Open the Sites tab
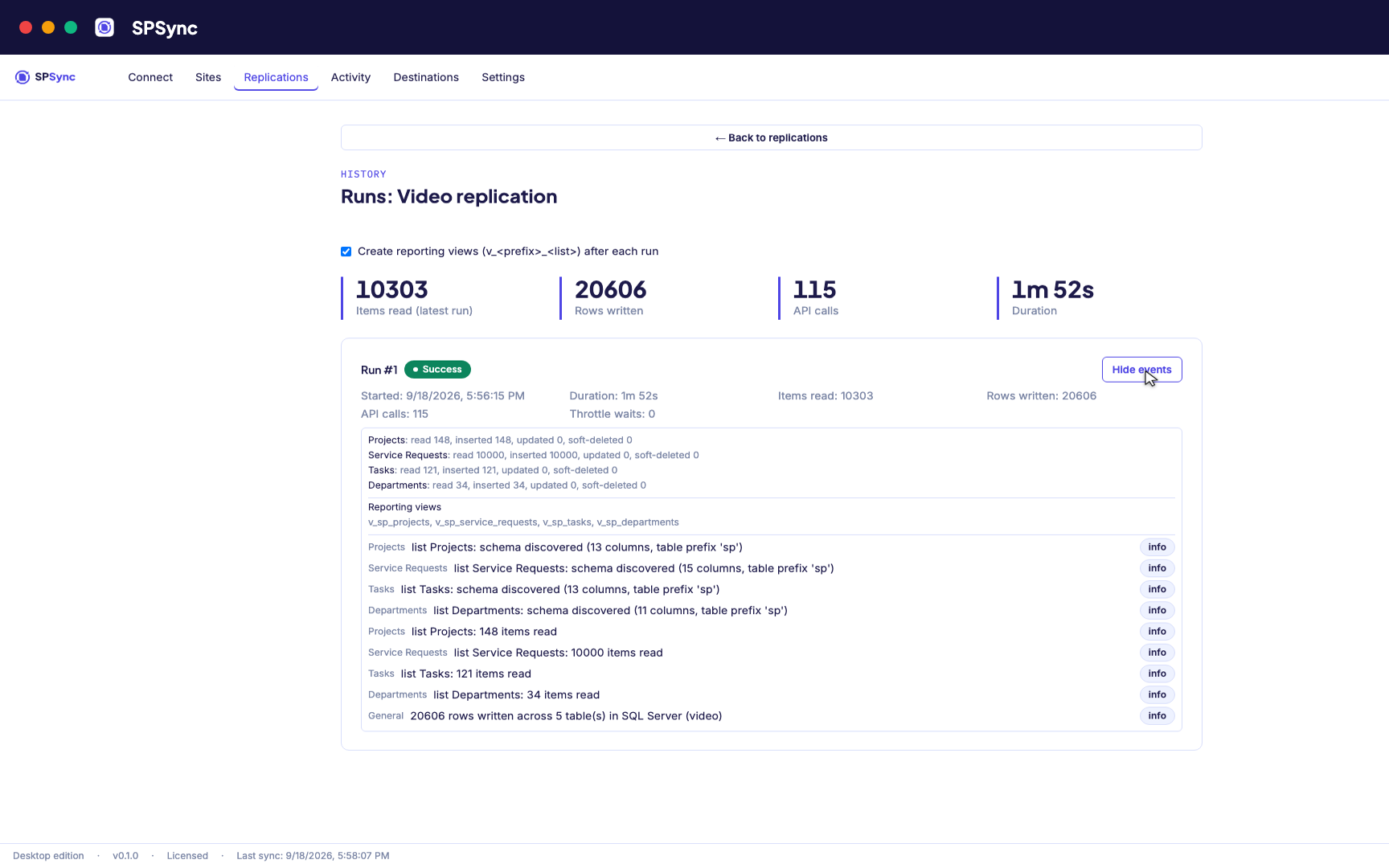The width and height of the screenshot is (1389, 868). pyautogui.click(x=208, y=77)
